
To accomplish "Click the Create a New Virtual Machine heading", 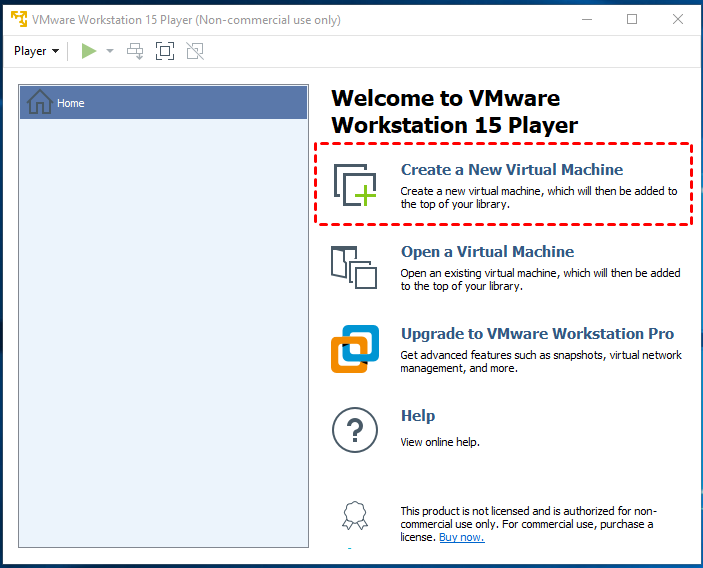I will tap(511, 170).
